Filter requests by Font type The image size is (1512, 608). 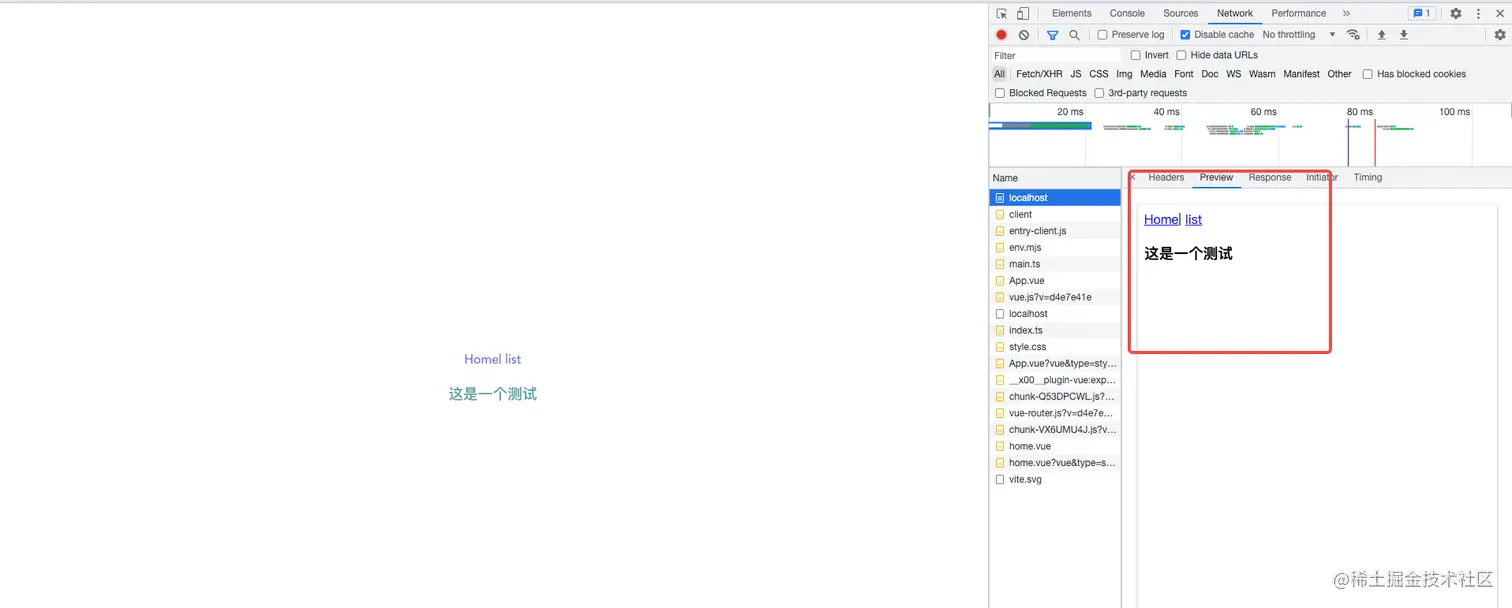1184,74
